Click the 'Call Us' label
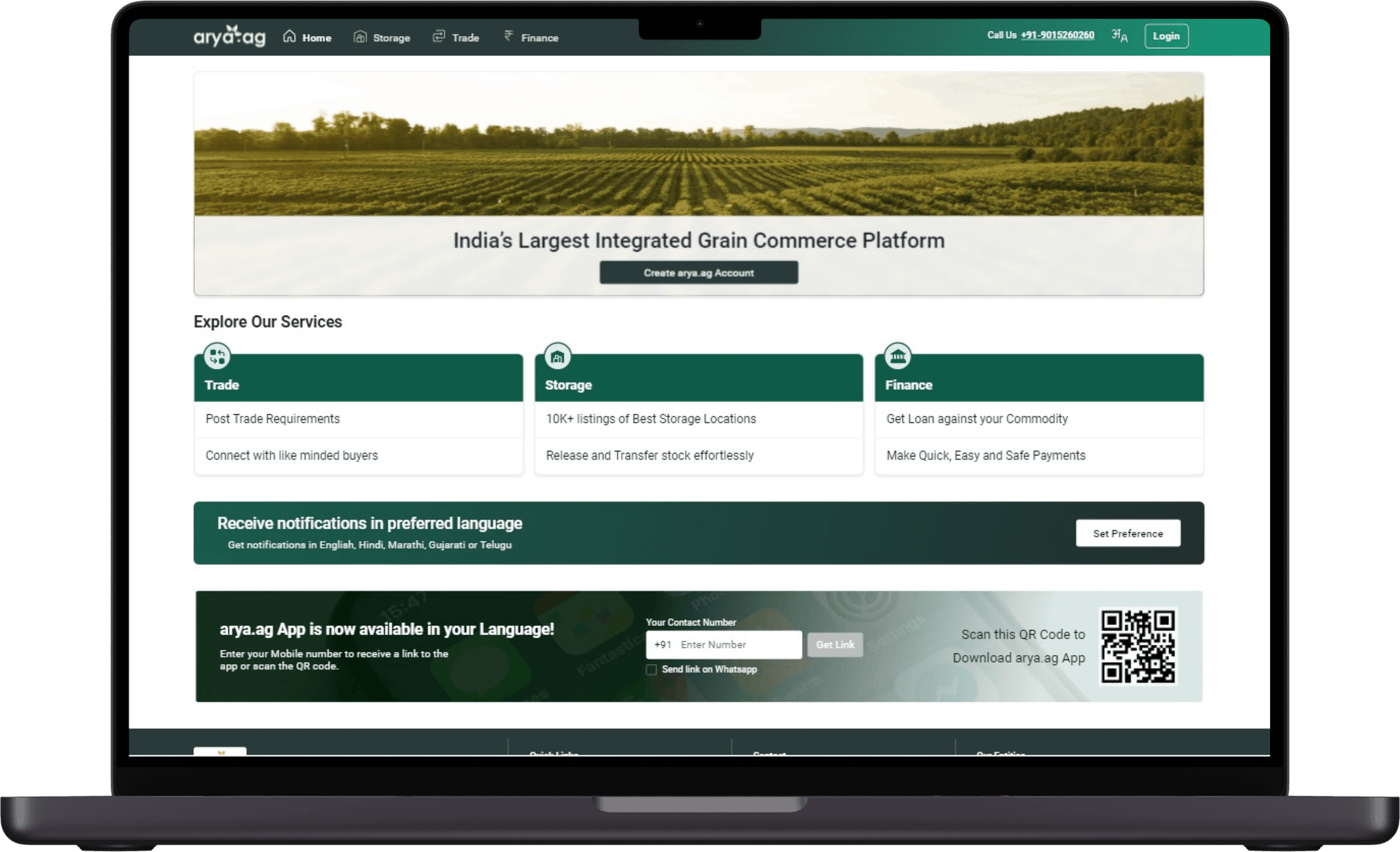 coord(1001,36)
